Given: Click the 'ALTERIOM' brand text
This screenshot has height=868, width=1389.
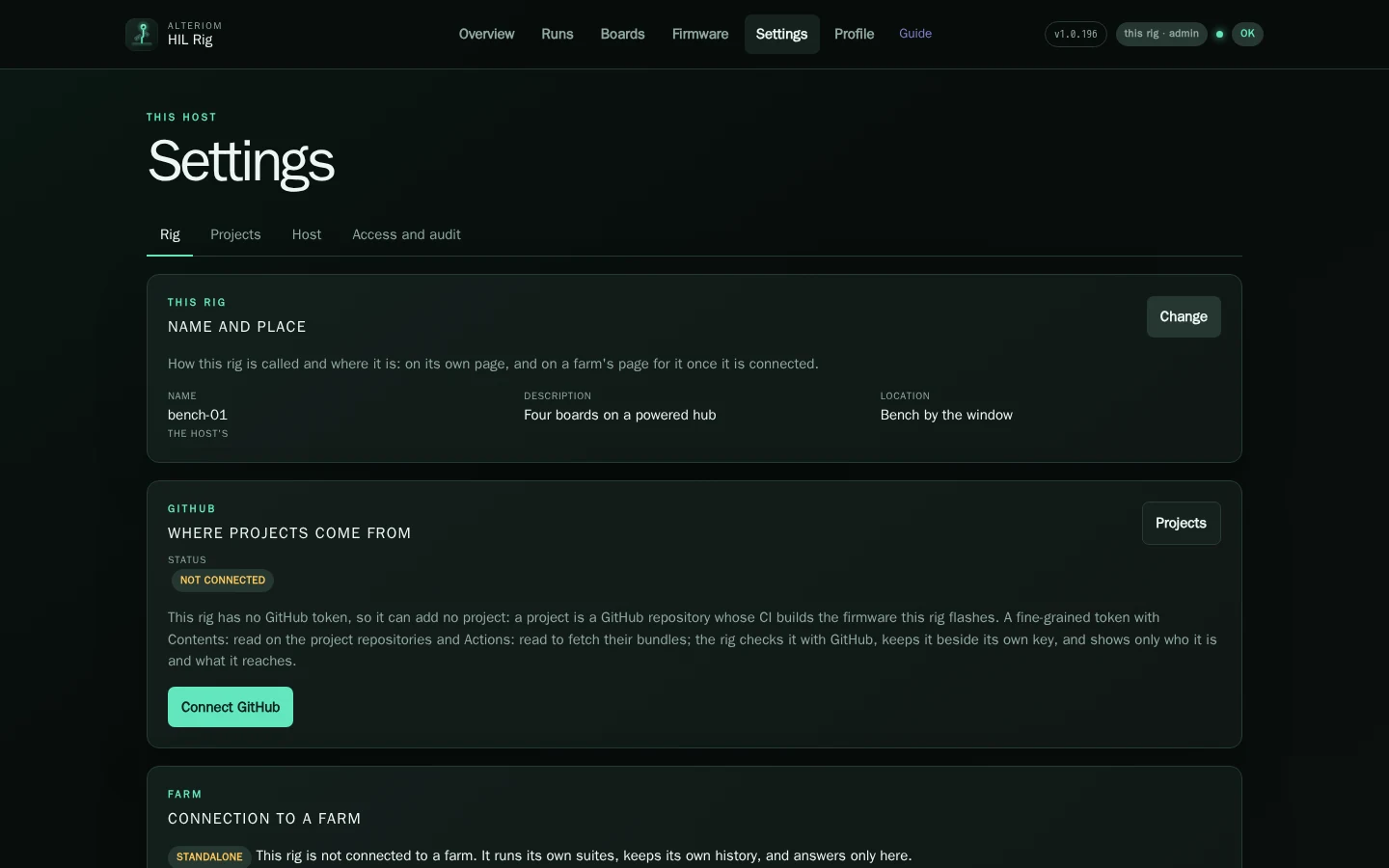Looking at the screenshot, I should pos(195,26).
